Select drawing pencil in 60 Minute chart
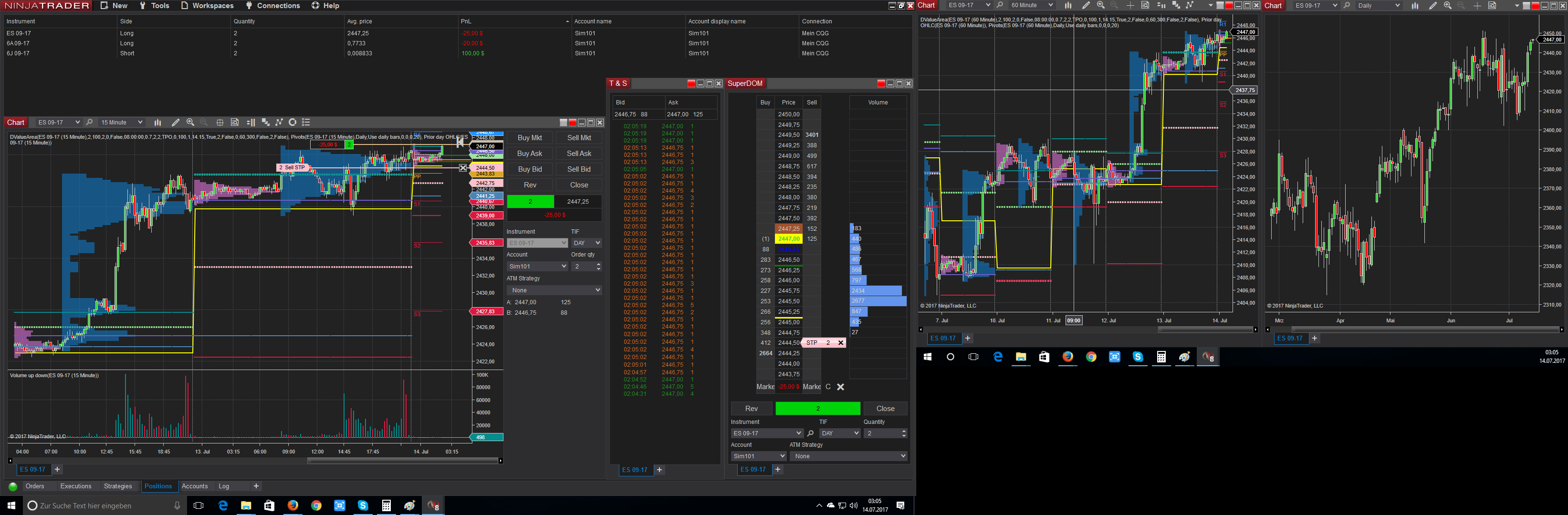The width and height of the screenshot is (1568, 515). tap(1086, 5)
